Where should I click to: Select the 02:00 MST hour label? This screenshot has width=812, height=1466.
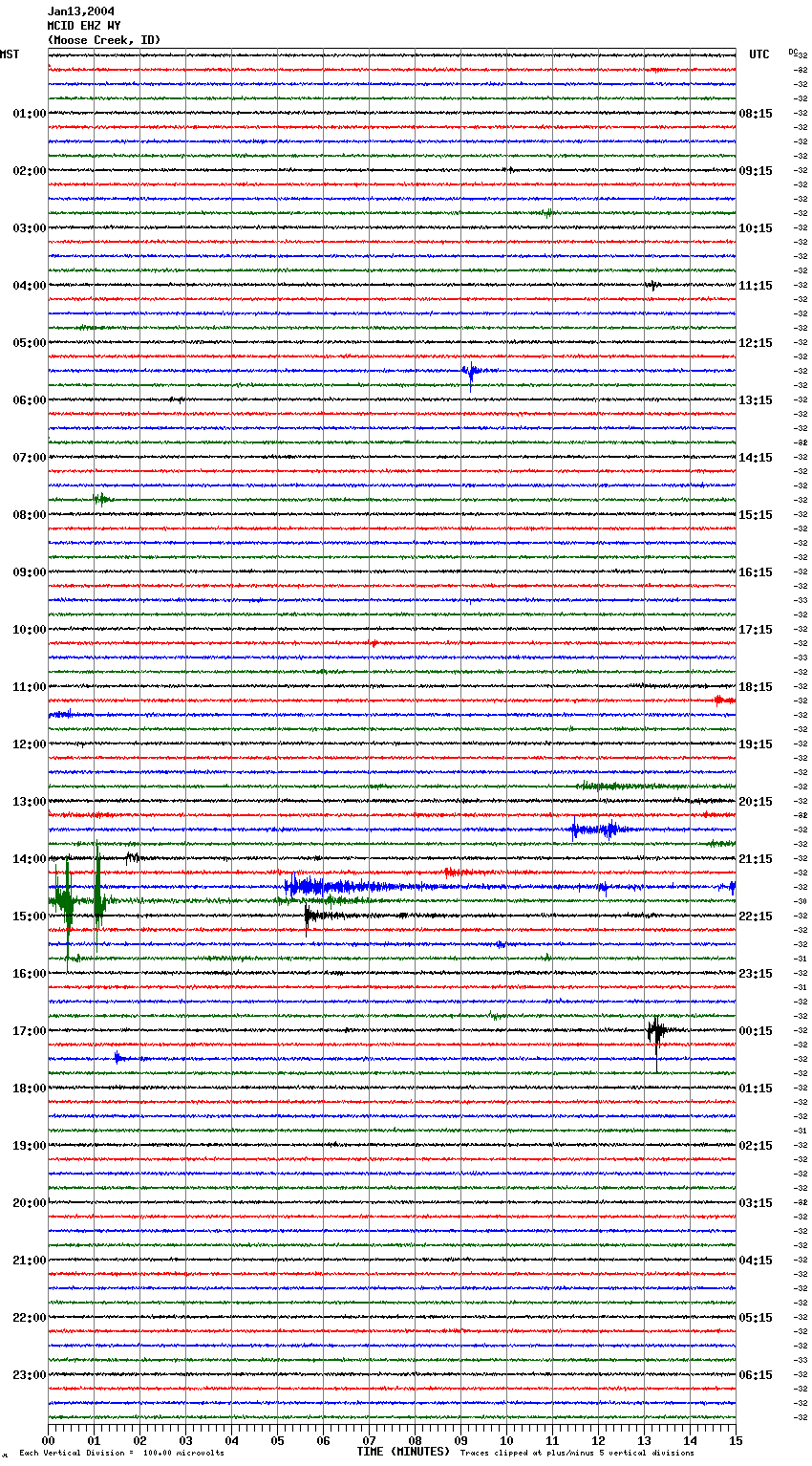pos(30,171)
